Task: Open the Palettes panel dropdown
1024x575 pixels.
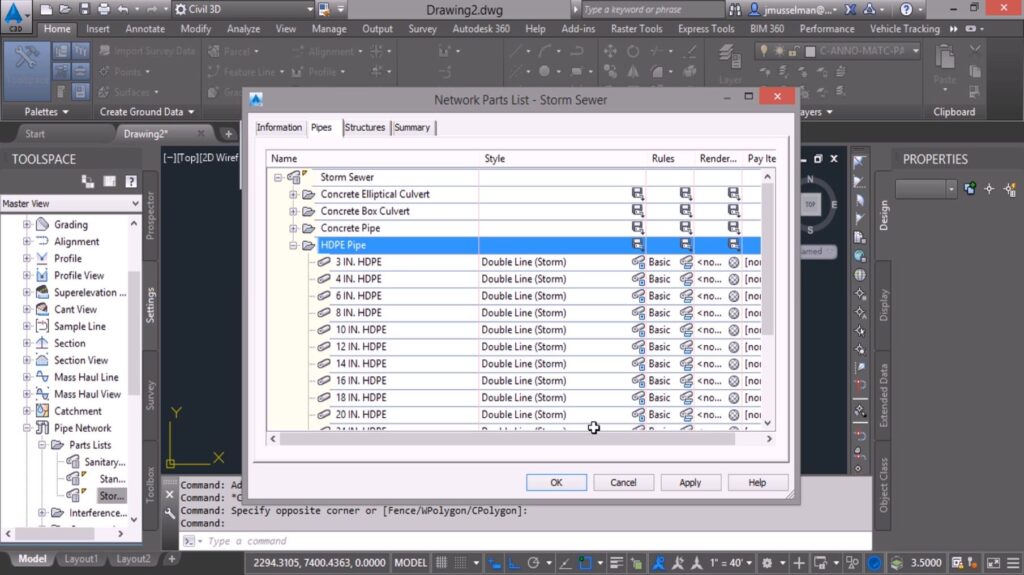Action: click(x=46, y=112)
